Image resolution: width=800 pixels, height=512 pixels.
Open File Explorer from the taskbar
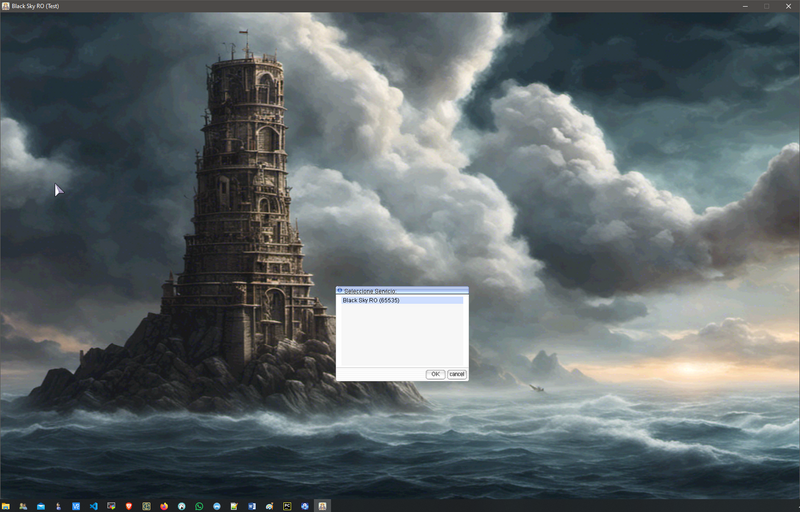5,506
